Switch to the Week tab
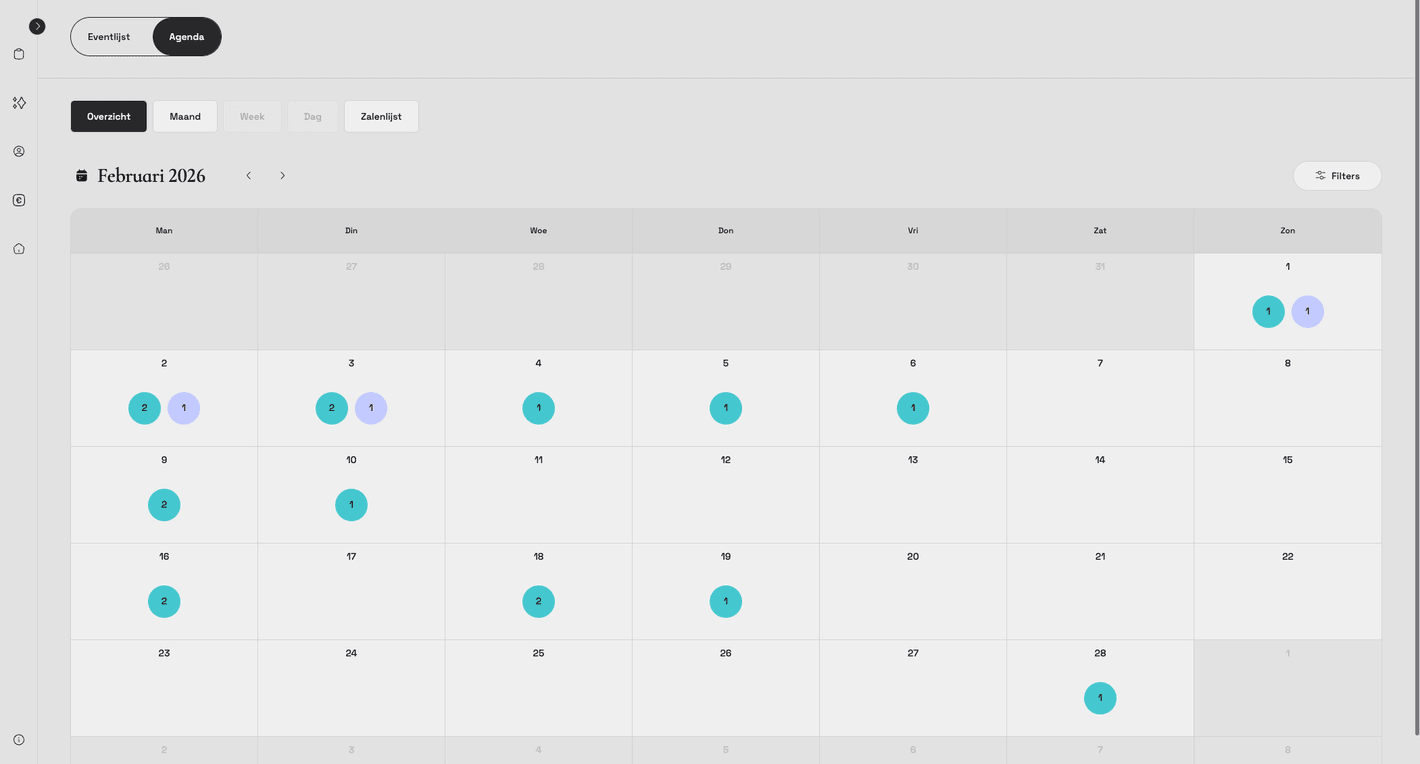 (252, 117)
